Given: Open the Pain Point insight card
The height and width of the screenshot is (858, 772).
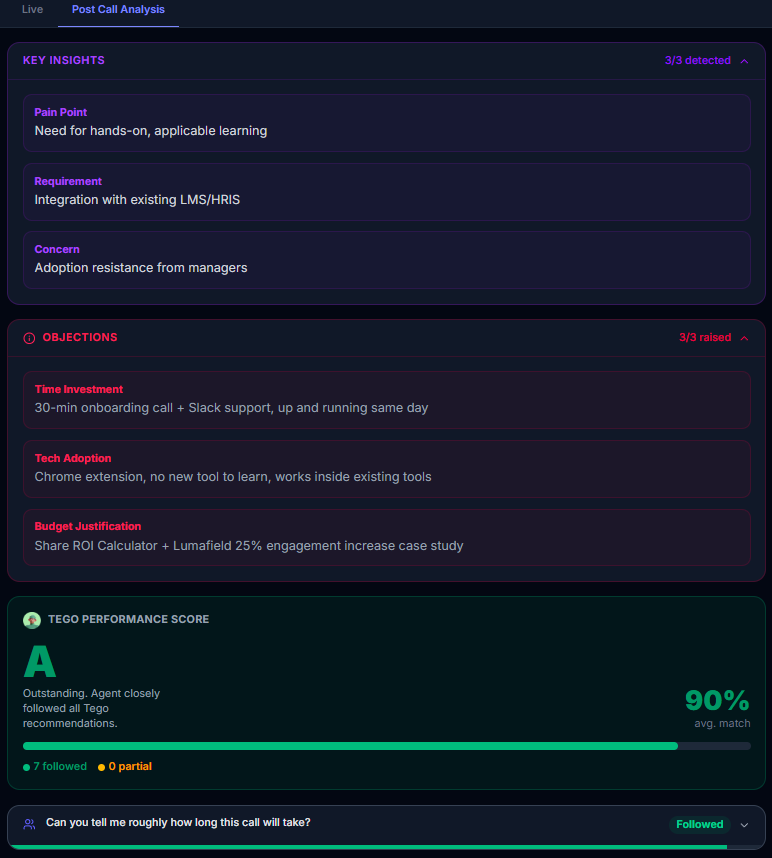Looking at the screenshot, I should [x=386, y=122].
